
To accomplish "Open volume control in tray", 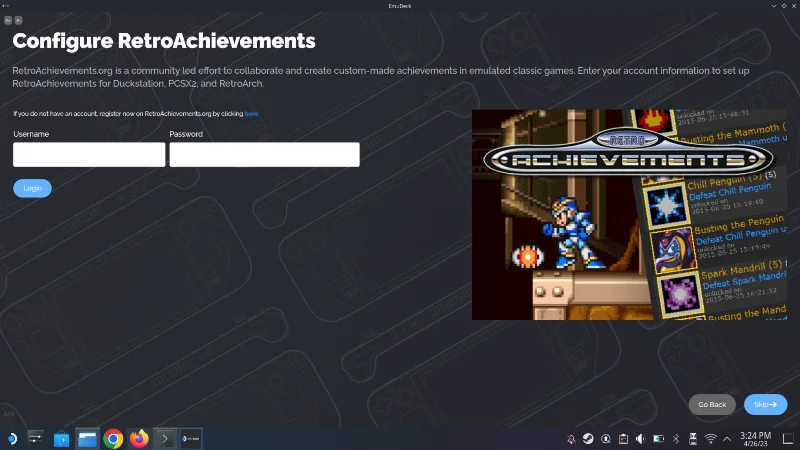I will tap(641, 439).
